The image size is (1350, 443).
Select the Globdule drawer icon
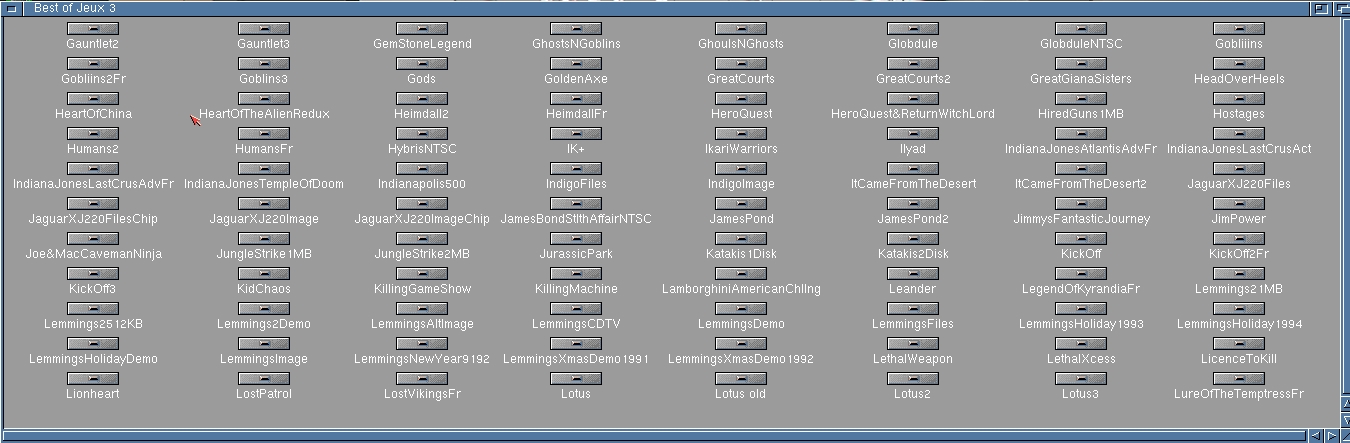(x=913, y=29)
